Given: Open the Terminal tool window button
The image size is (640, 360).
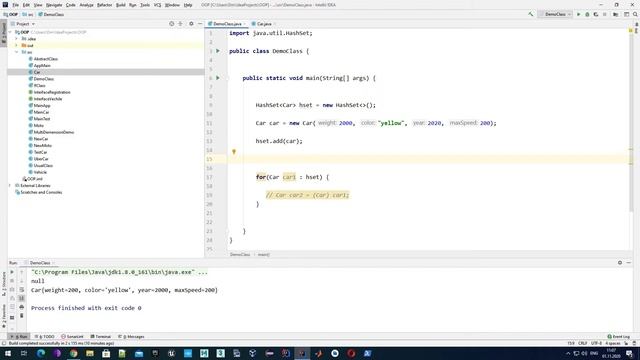Looking at the screenshot, I should click(100, 337).
